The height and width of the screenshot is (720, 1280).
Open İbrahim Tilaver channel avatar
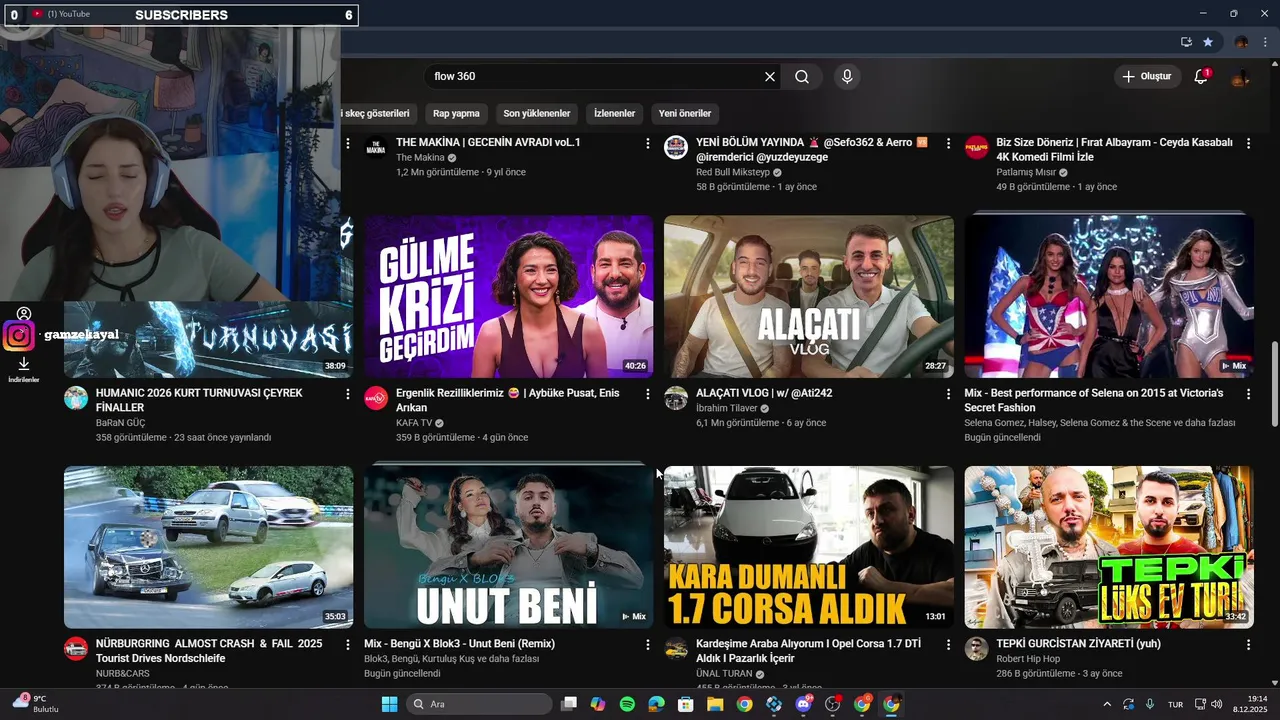676,398
